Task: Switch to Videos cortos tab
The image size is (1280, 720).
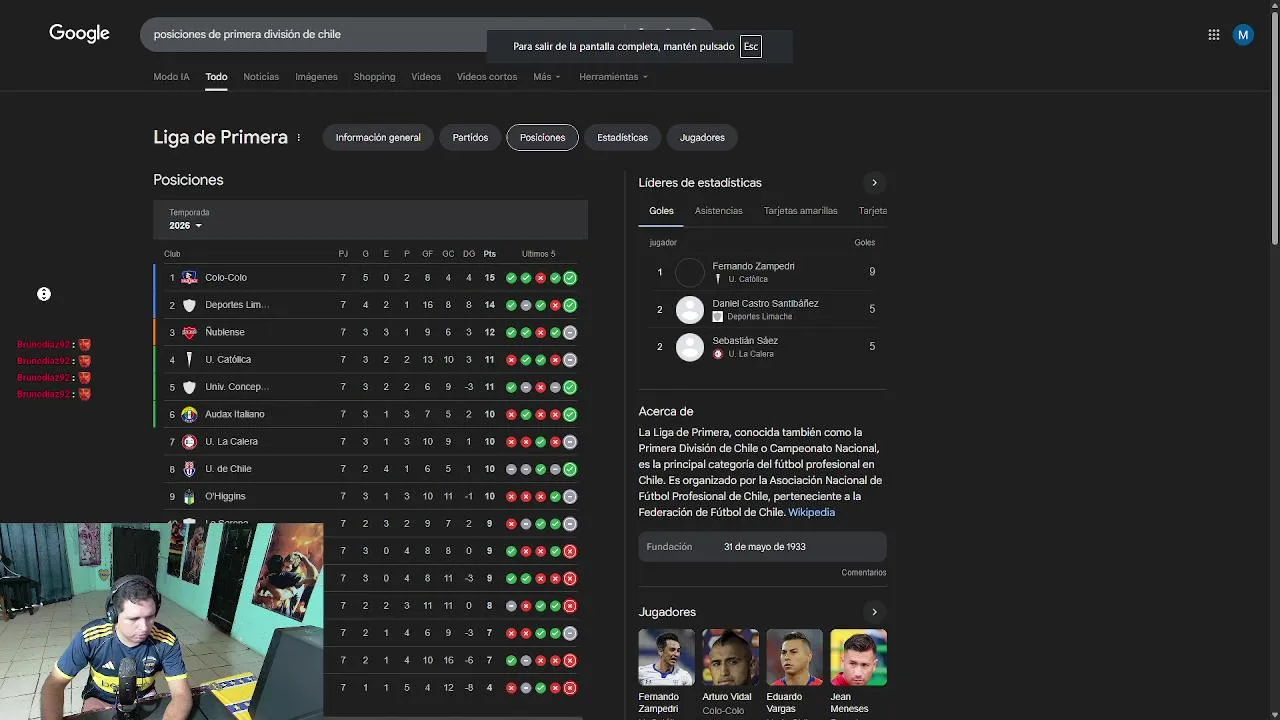Action: (x=487, y=77)
